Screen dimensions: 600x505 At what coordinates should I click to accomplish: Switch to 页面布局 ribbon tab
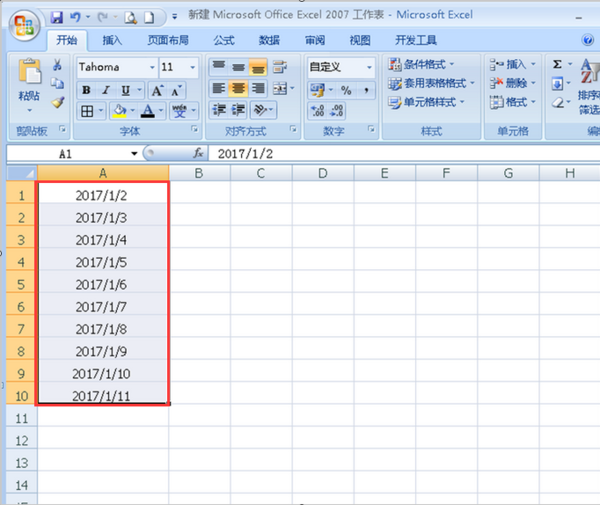tap(168, 40)
